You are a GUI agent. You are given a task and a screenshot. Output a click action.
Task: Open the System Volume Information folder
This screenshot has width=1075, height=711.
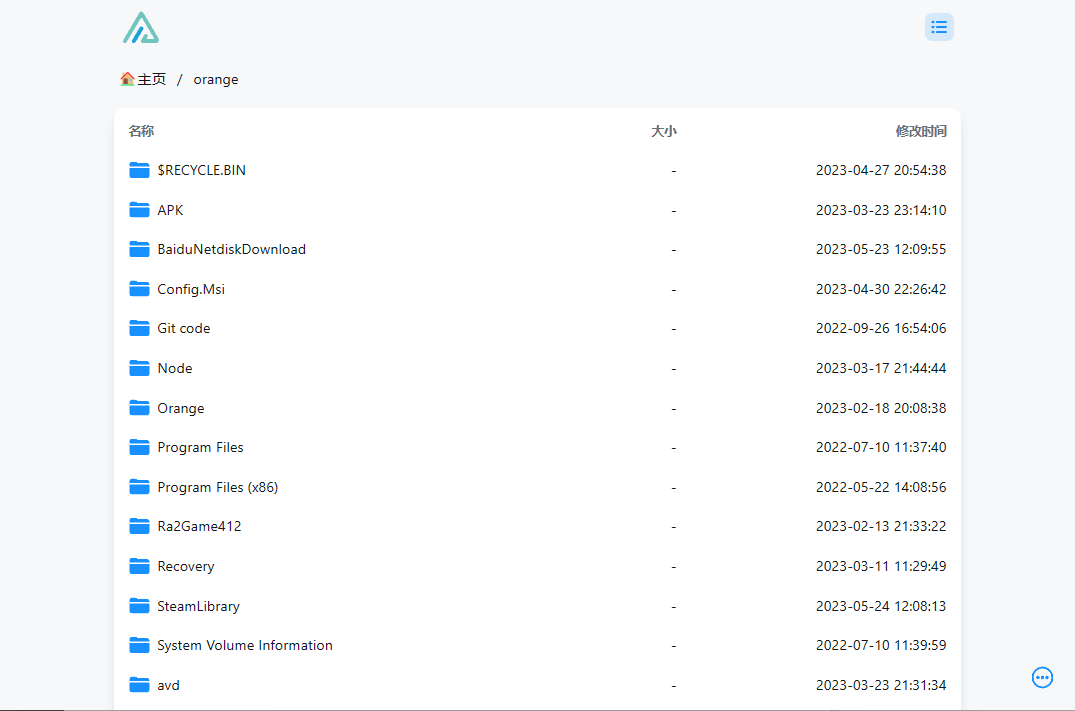(244, 645)
